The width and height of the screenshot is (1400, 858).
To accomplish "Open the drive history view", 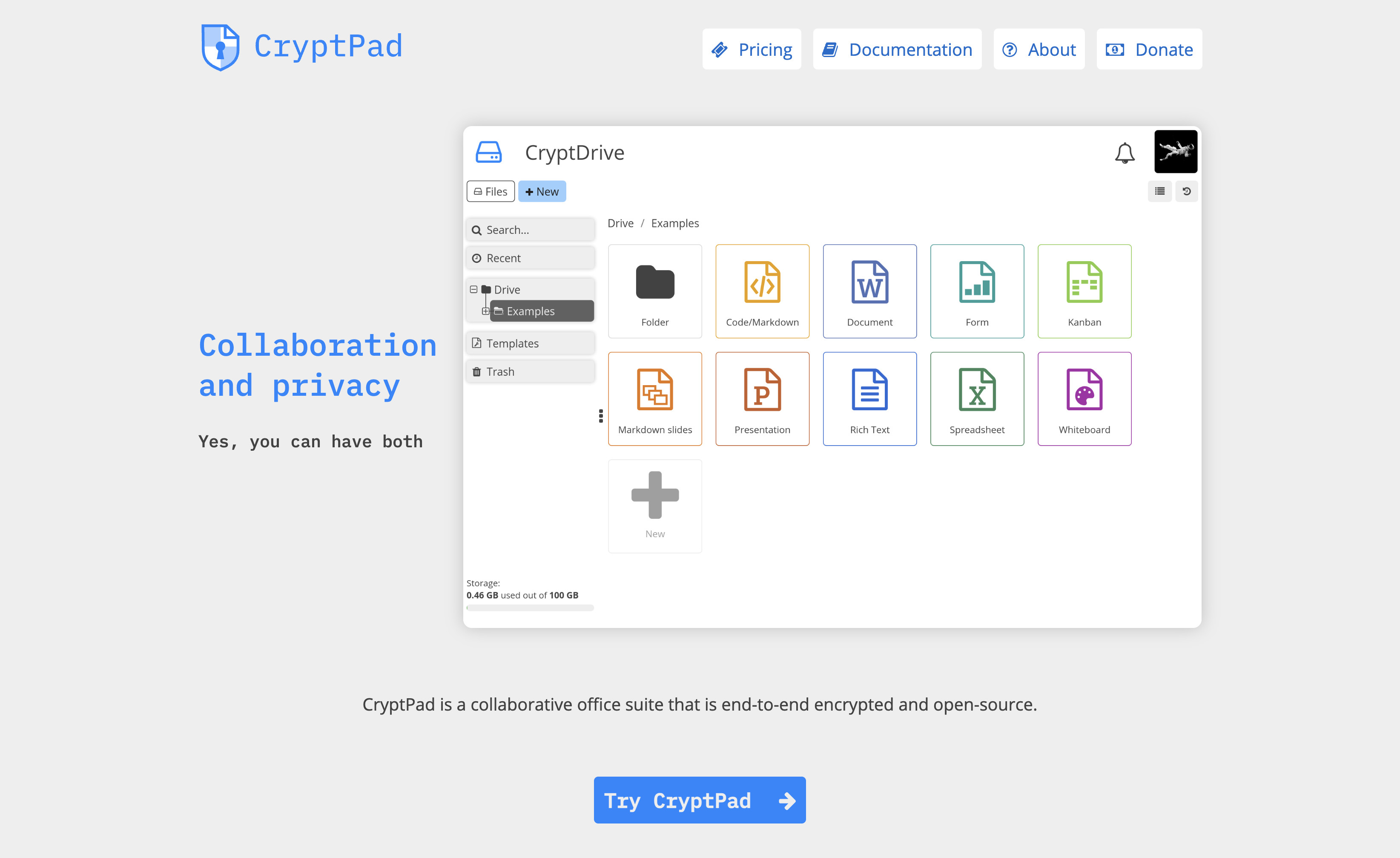I will click(1186, 191).
